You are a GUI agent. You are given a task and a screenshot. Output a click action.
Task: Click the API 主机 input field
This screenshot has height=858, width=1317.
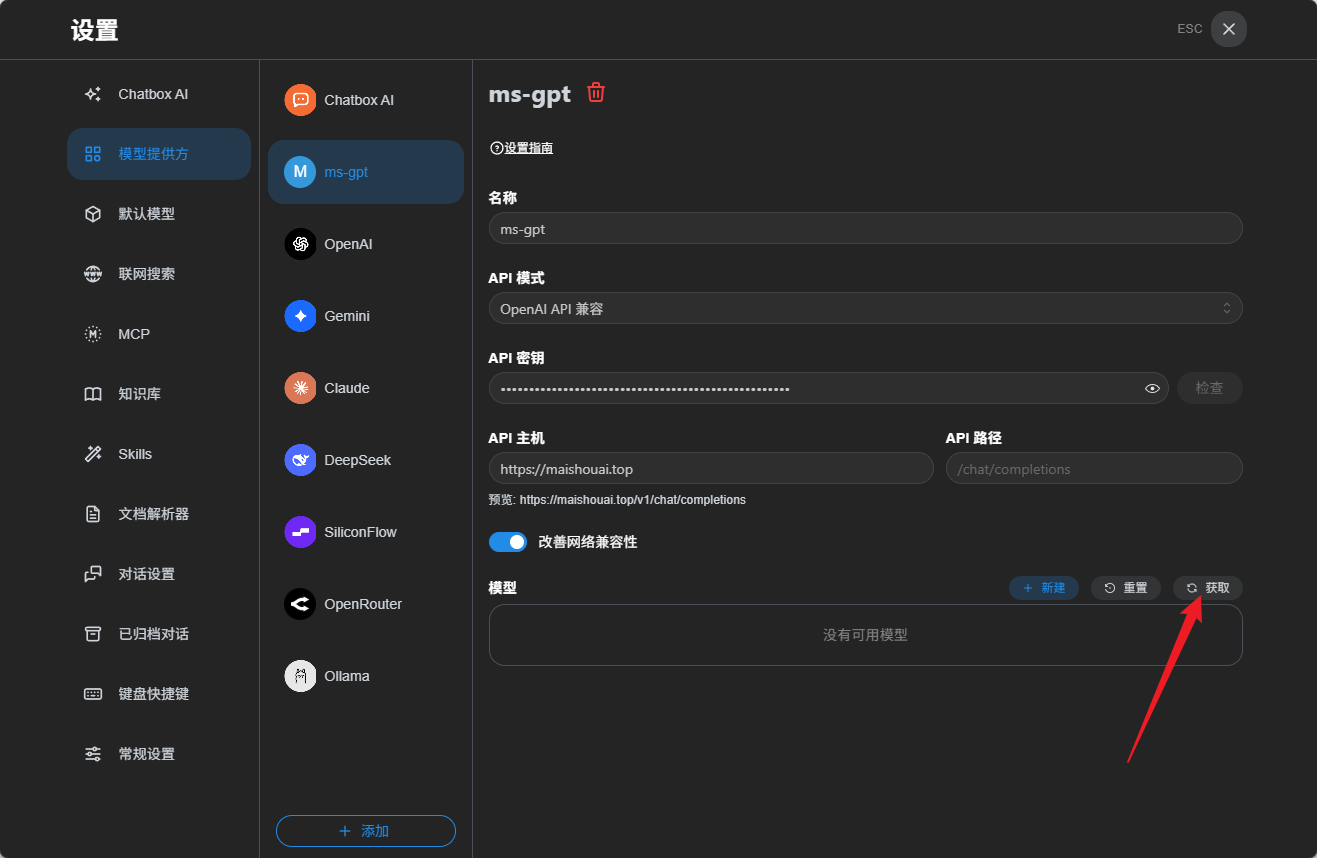(x=711, y=468)
